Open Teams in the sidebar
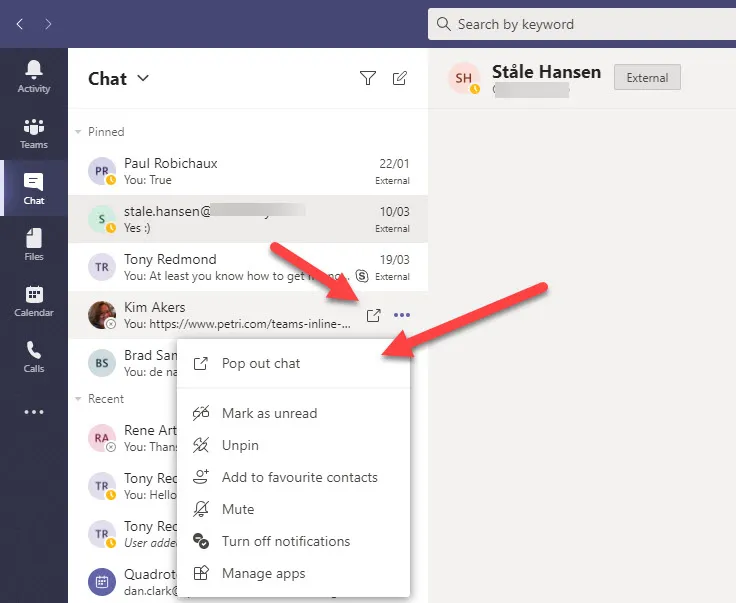The image size is (736, 603). click(34, 133)
